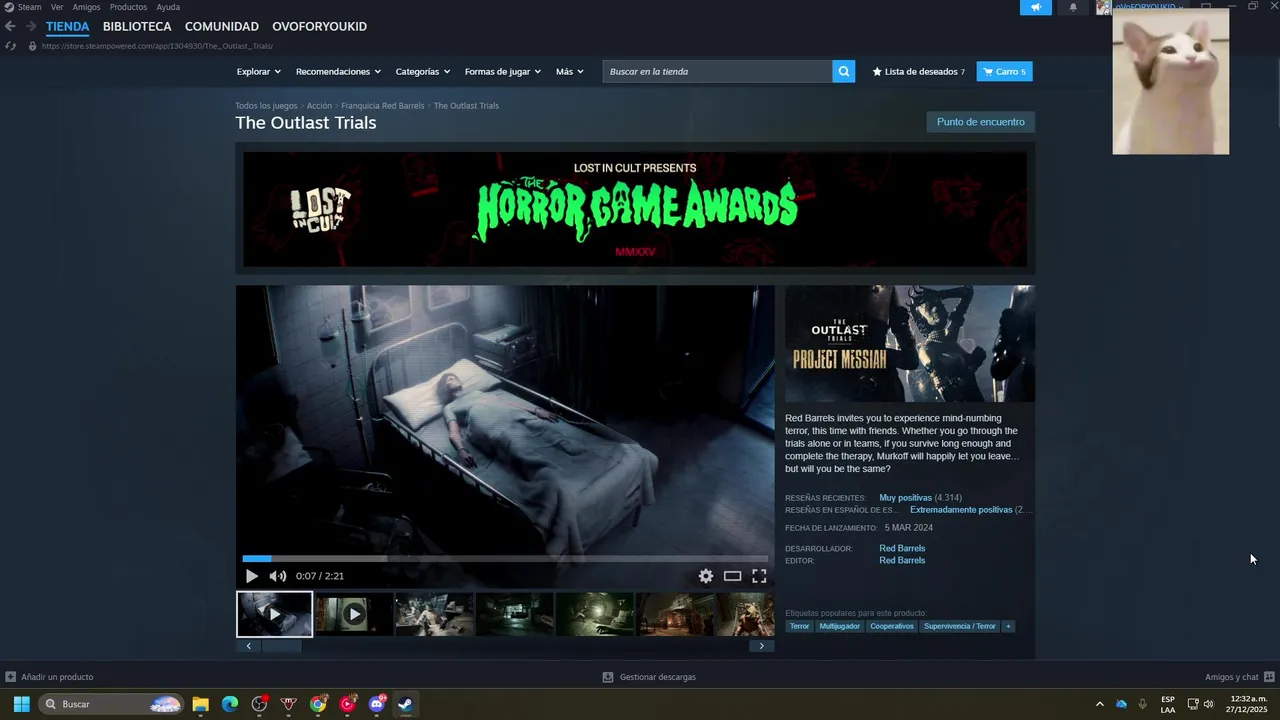Open Gestionar descargas at the bottom
1280x720 pixels.
click(x=649, y=677)
